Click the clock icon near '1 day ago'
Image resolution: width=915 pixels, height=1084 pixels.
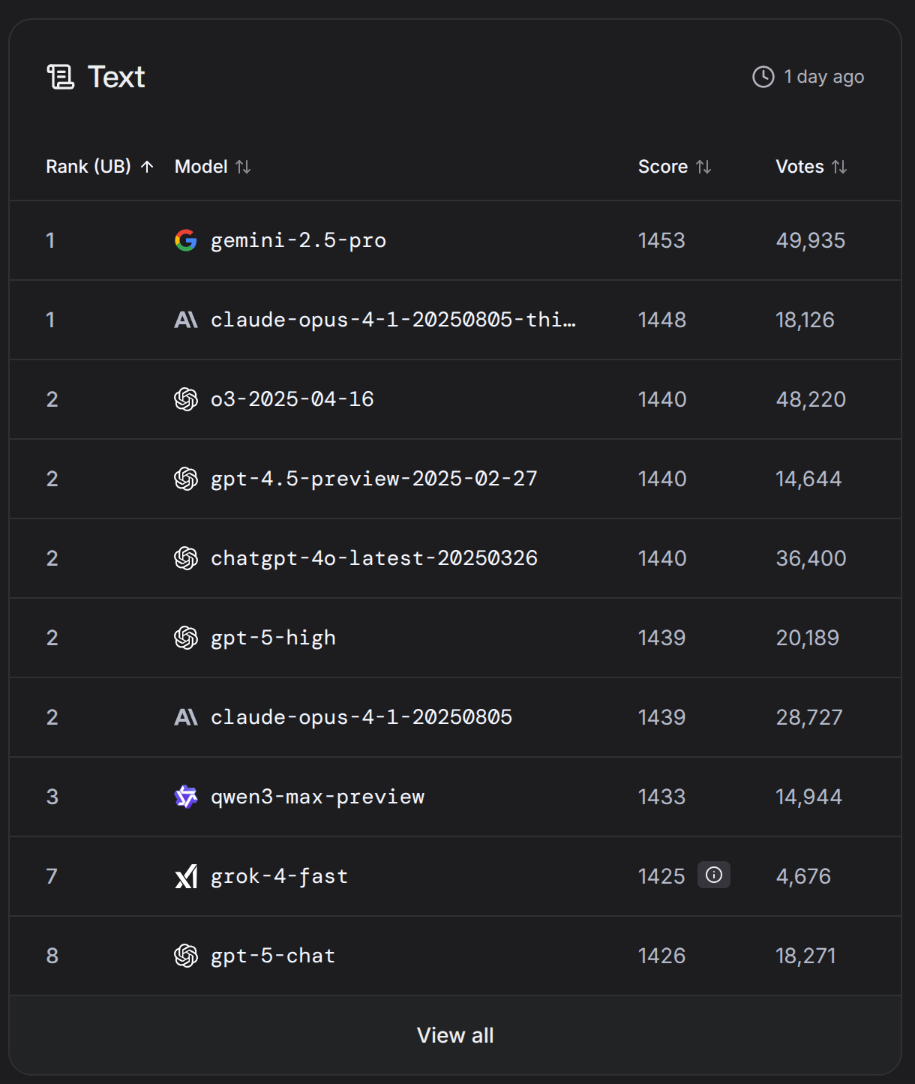coord(763,77)
